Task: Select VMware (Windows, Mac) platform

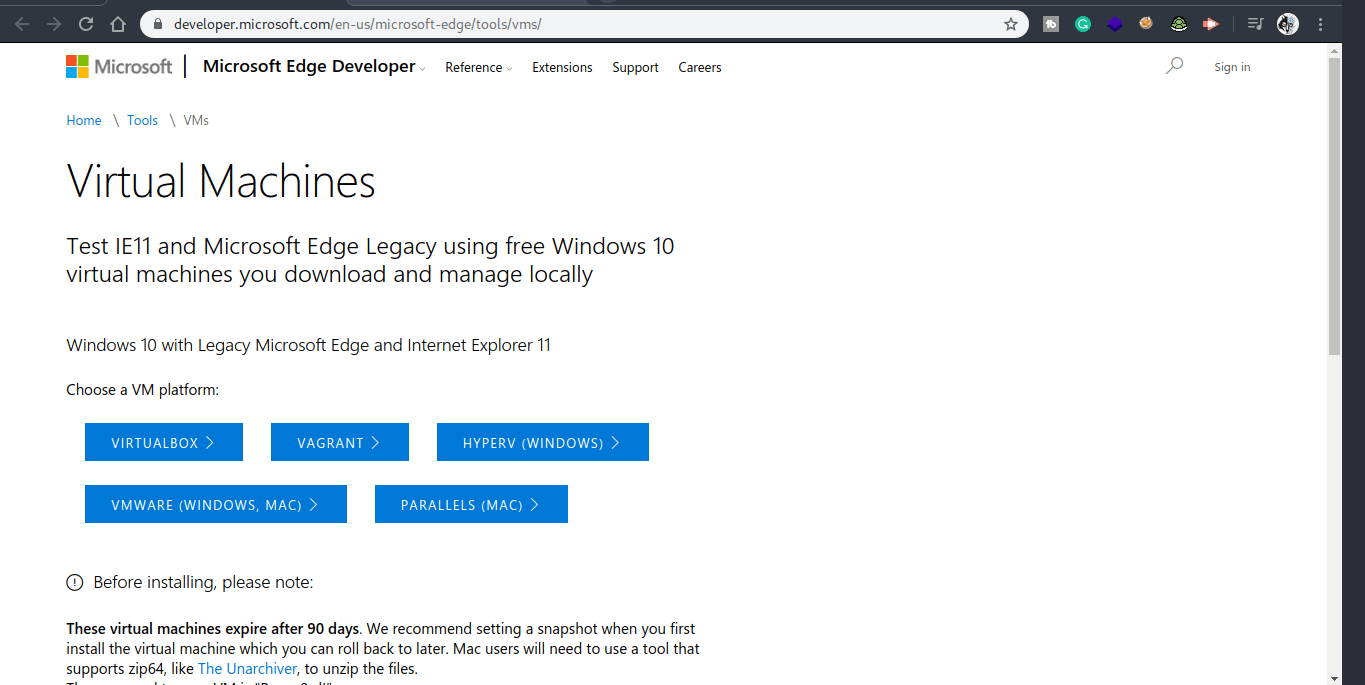Action: point(216,504)
